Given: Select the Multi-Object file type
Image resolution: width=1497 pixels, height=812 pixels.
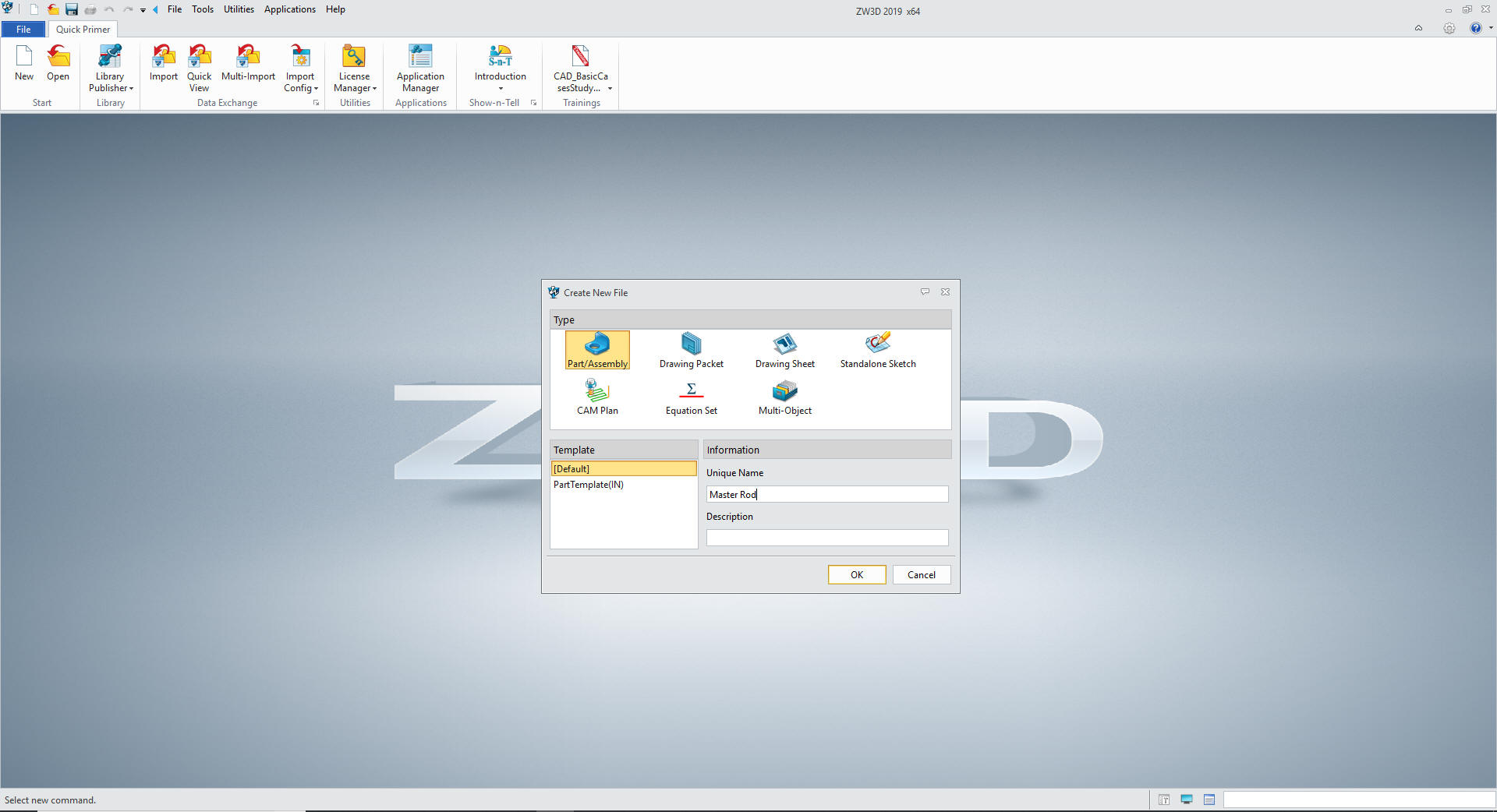Looking at the screenshot, I should coord(784,397).
